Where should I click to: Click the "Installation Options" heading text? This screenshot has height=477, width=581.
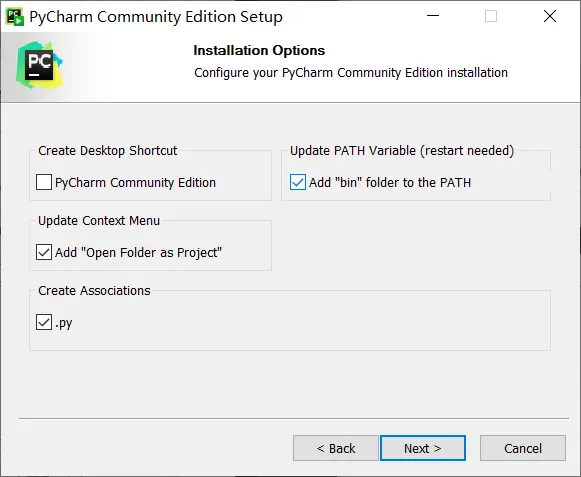[259, 50]
